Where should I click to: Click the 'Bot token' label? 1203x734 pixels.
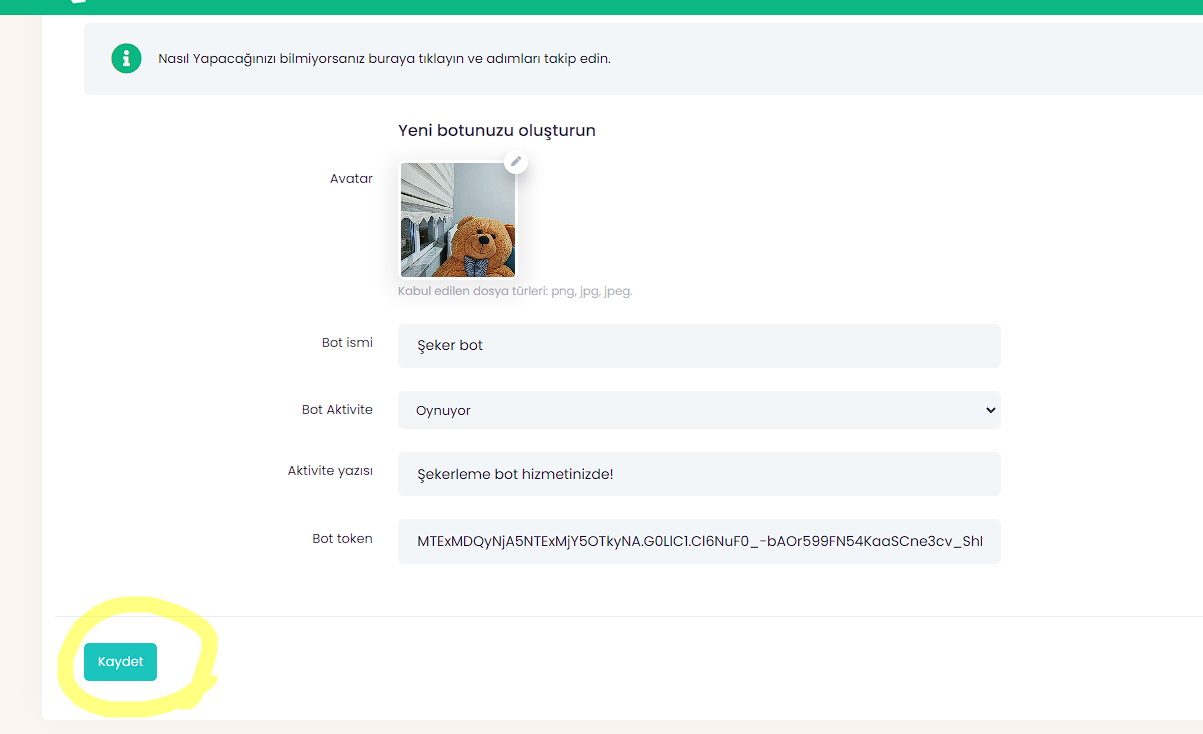[342, 539]
